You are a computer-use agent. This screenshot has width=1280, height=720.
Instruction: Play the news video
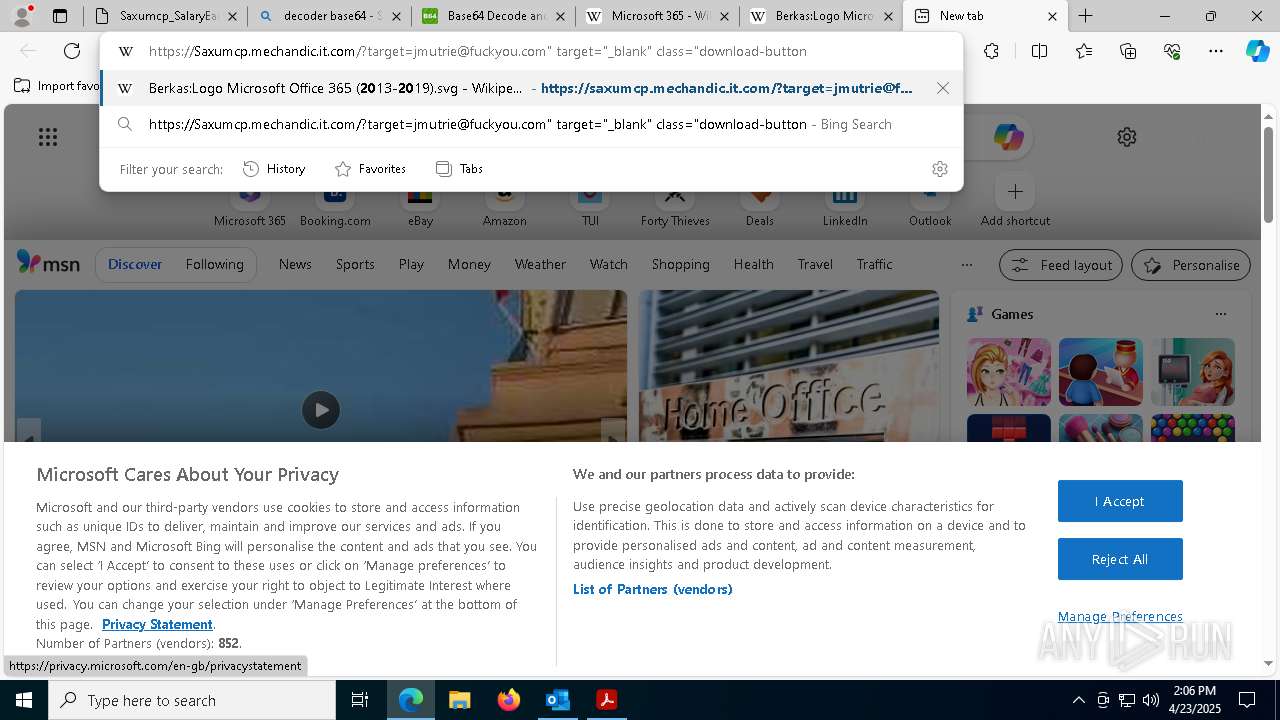click(321, 410)
